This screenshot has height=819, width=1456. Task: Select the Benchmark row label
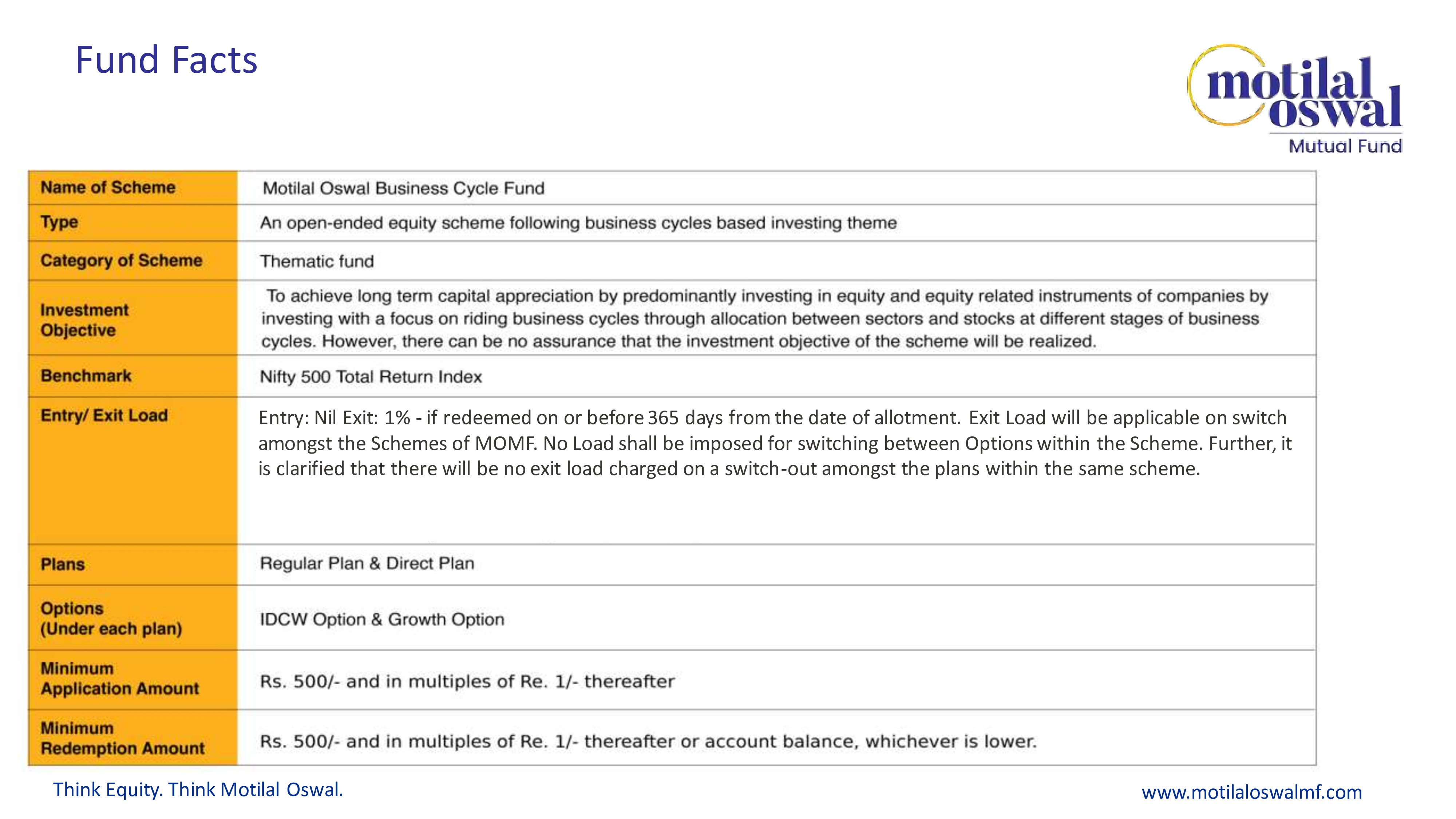(x=86, y=376)
